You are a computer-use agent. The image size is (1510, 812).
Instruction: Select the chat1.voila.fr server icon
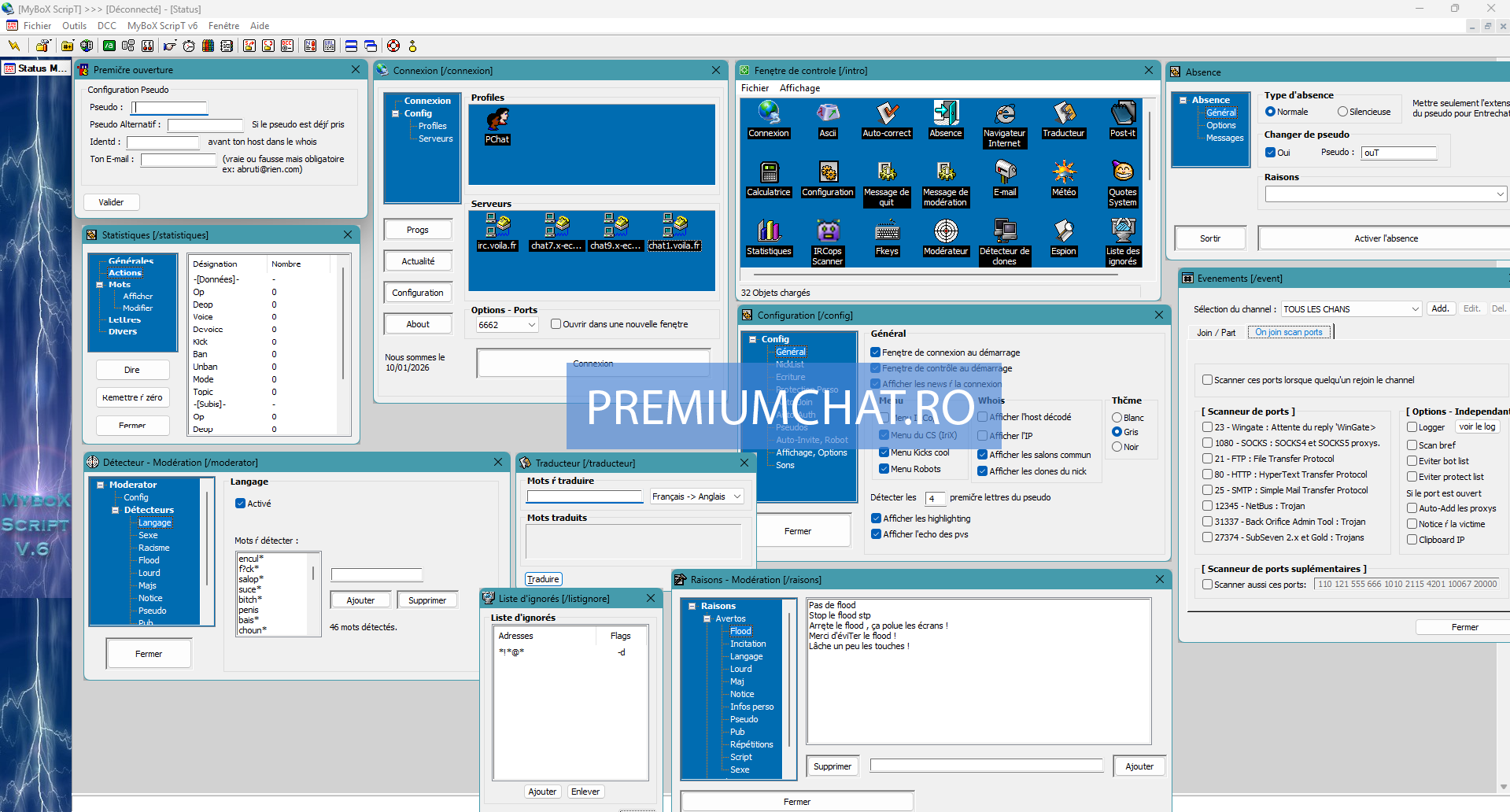click(x=674, y=232)
